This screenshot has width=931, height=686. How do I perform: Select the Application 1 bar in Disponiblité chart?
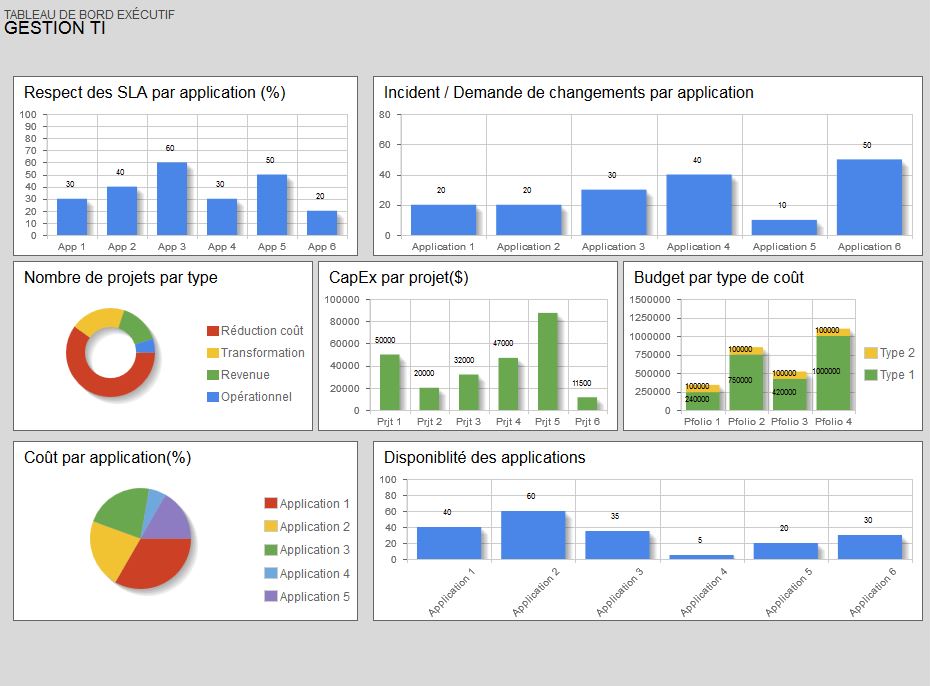coord(449,543)
